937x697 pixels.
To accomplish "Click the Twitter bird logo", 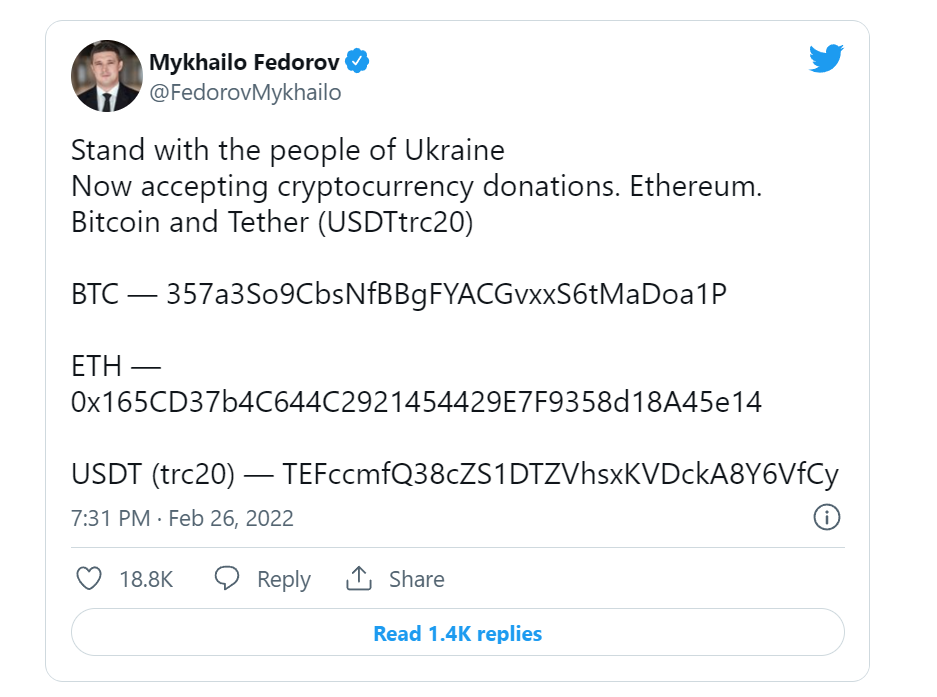I will 826,58.
